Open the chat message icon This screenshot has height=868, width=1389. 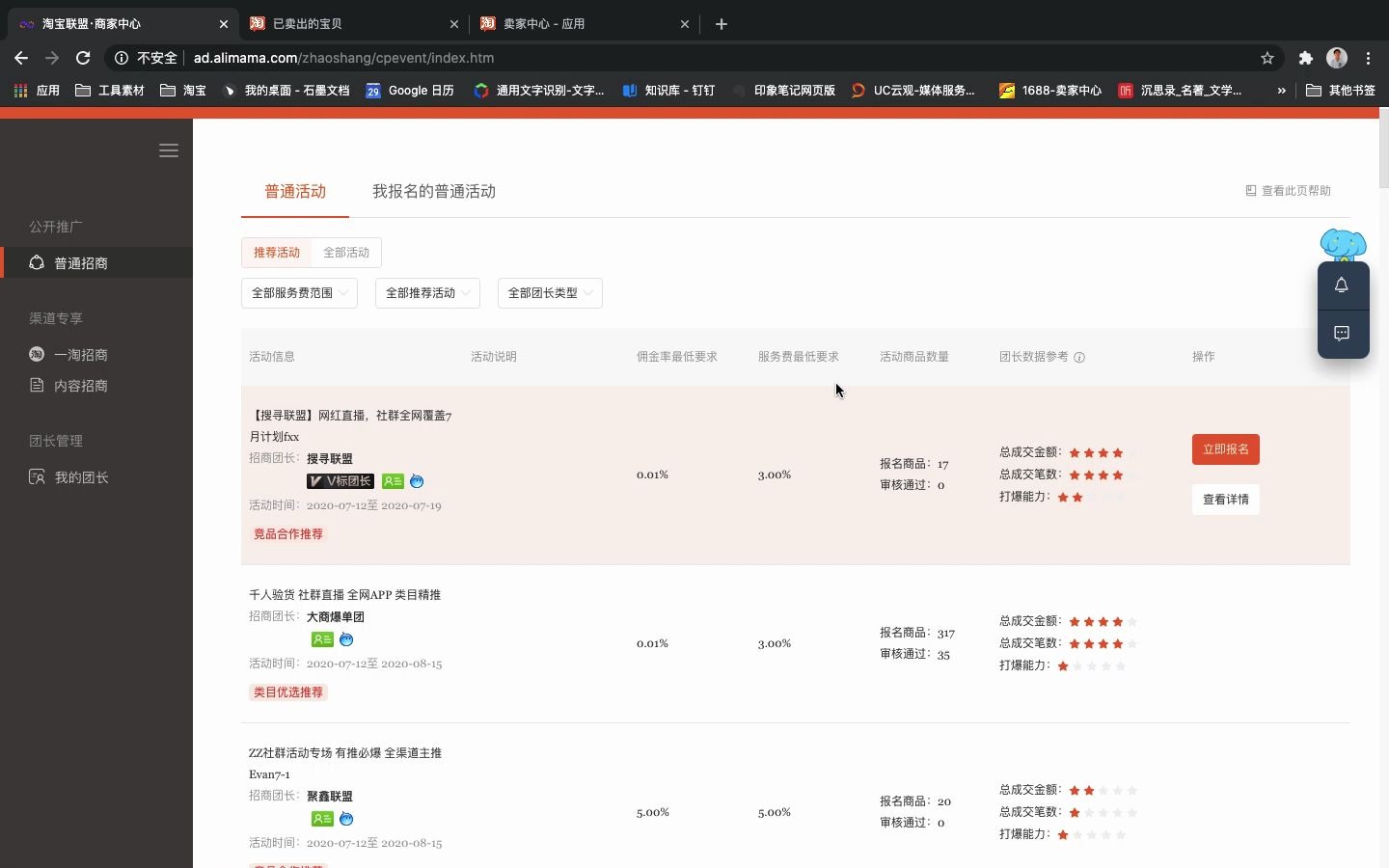point(1342,334)
